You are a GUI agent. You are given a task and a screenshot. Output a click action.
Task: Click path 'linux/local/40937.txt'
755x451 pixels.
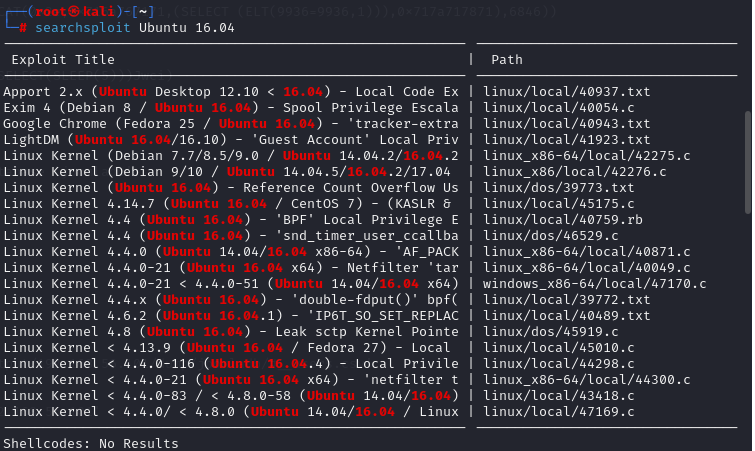[x=567, y=91]
